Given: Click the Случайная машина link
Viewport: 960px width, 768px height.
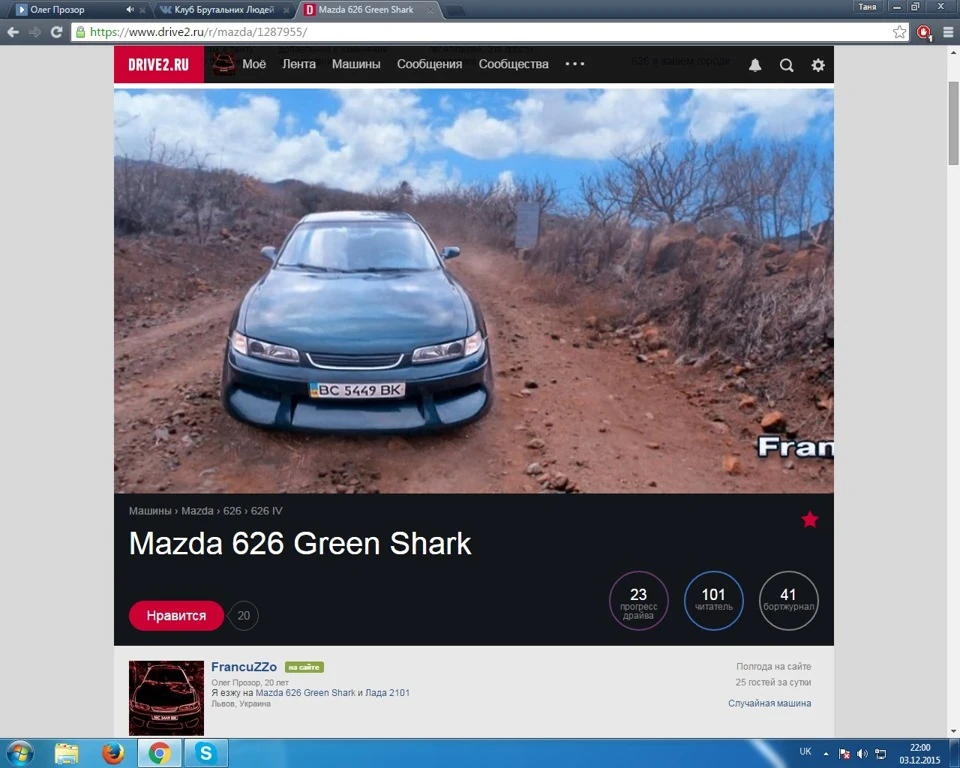Looking at the screenshot, I should pos(769,703).
